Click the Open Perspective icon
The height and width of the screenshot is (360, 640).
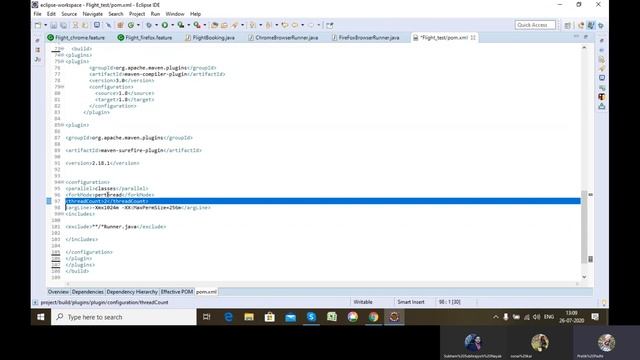[x=568, y=25]
